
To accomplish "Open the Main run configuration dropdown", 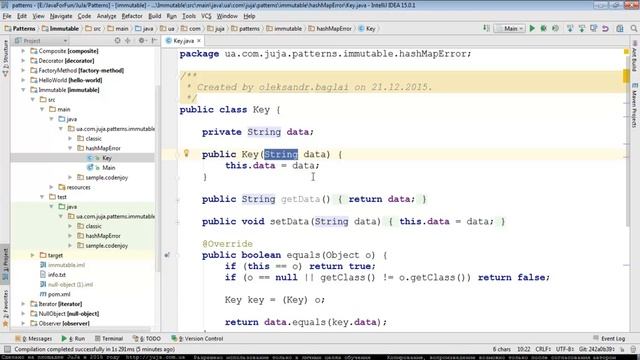I will [x=509, y=29].
